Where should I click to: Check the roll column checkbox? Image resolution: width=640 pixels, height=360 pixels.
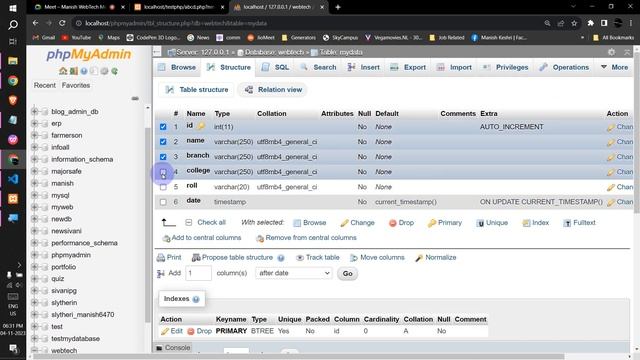[x=163, y=187]
